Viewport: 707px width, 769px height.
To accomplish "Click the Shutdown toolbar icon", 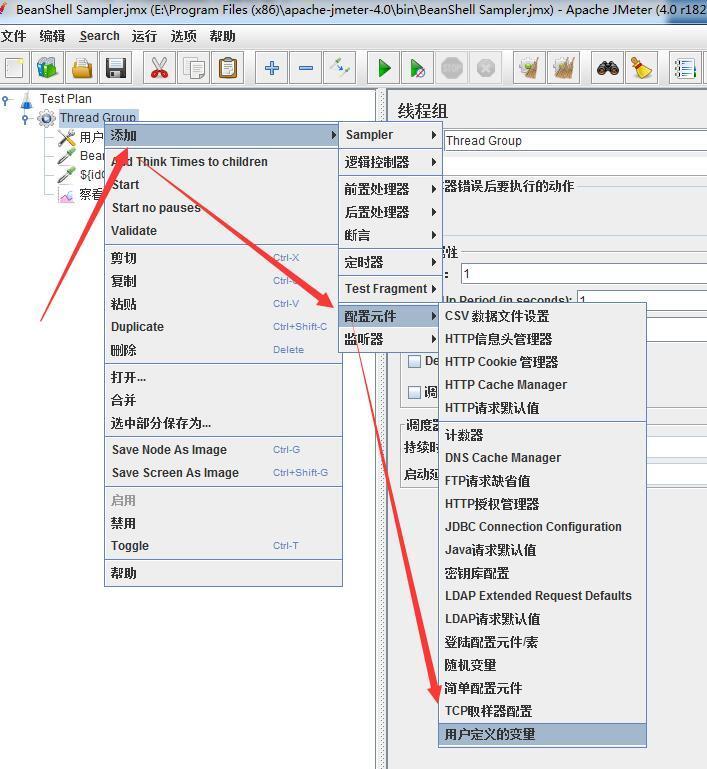I will pyautogui.click(x=485, y=68).
